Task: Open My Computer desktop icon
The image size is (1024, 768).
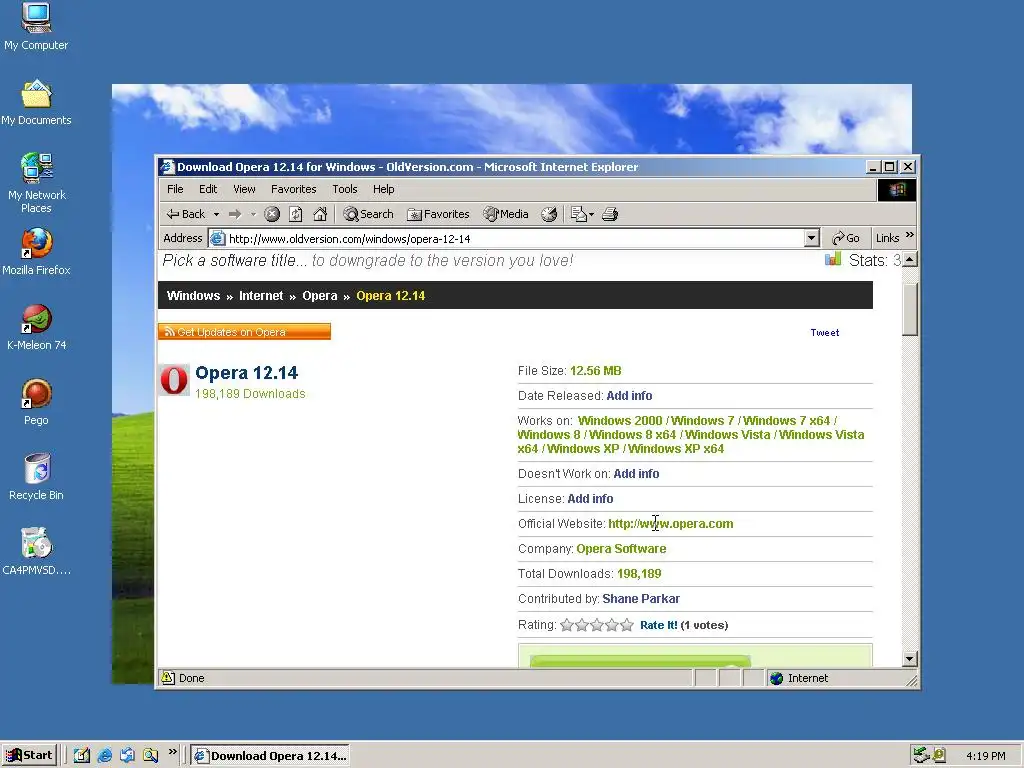Action: pyautogui.click(x=36, y=27)
